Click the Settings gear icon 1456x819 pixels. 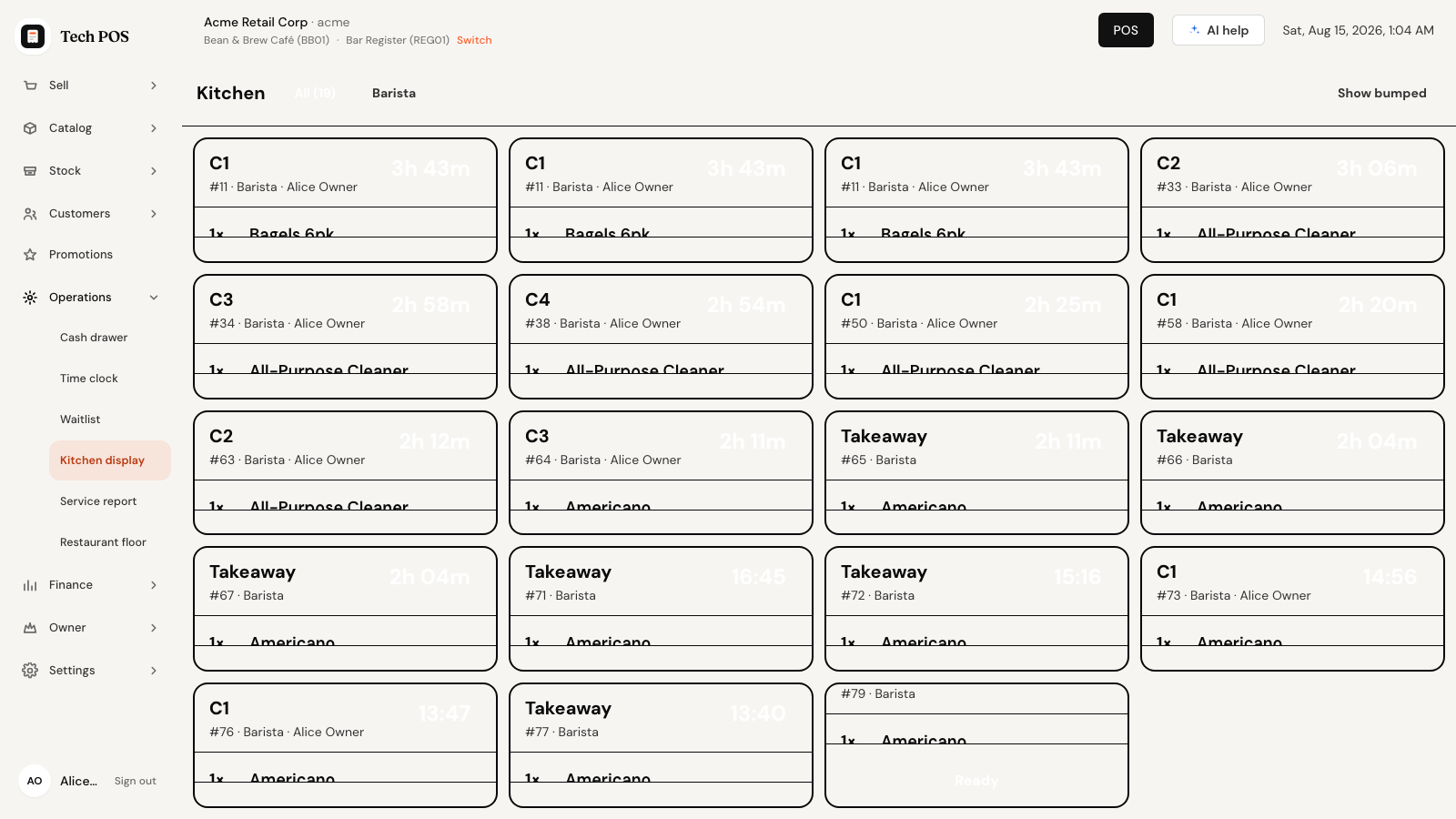[x=30, y=671]
